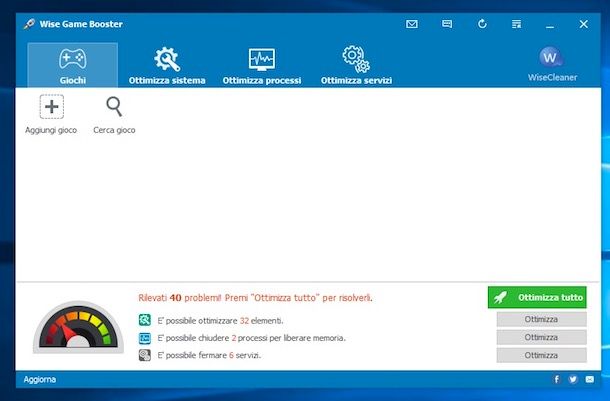Open the Giochi tab
This screenshot has width=610, height=401.
click(73, 65)
